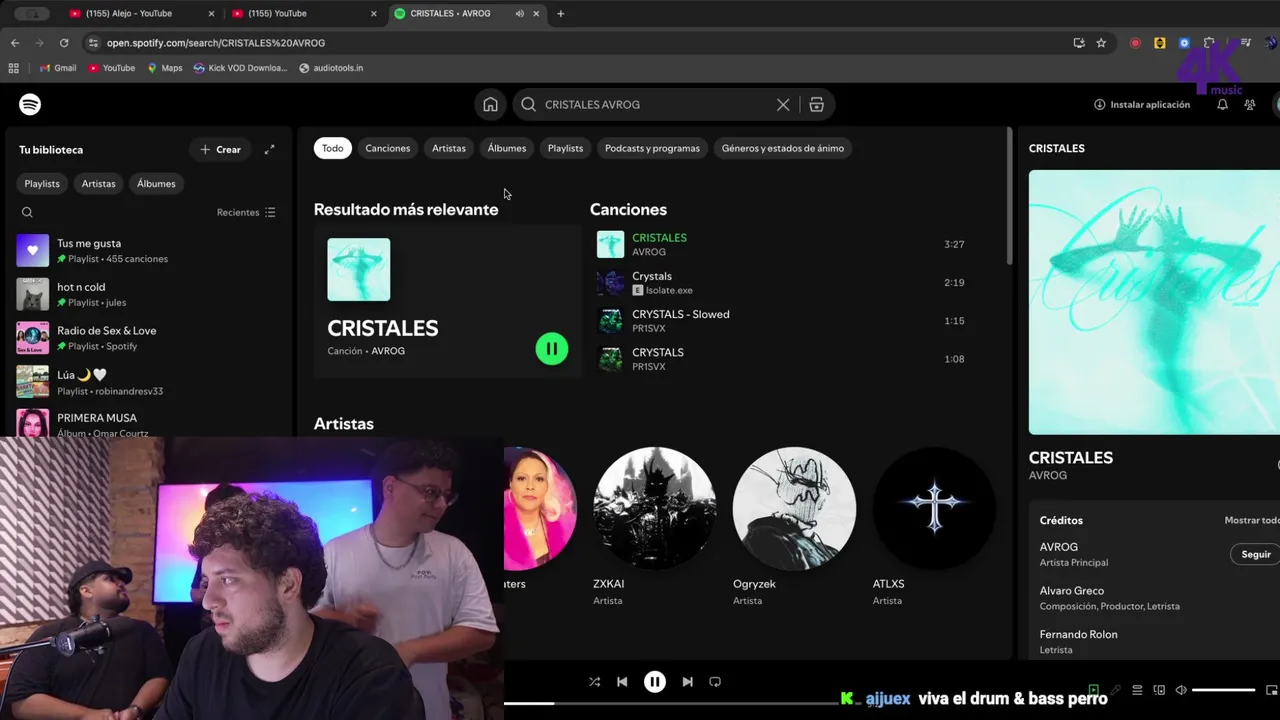Open Chrome media control icon
1280x720 pixels.
[1245, 43]
